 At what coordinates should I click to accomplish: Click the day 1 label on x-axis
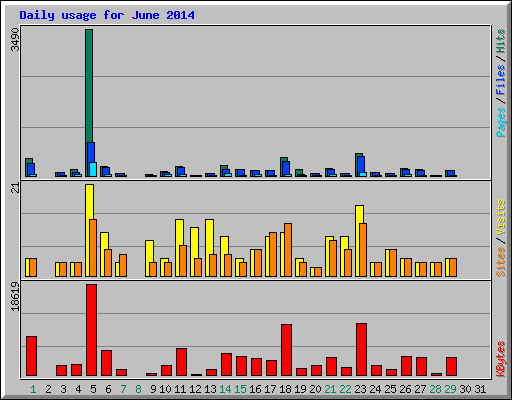pyautogui.click(x=33, y=389)
